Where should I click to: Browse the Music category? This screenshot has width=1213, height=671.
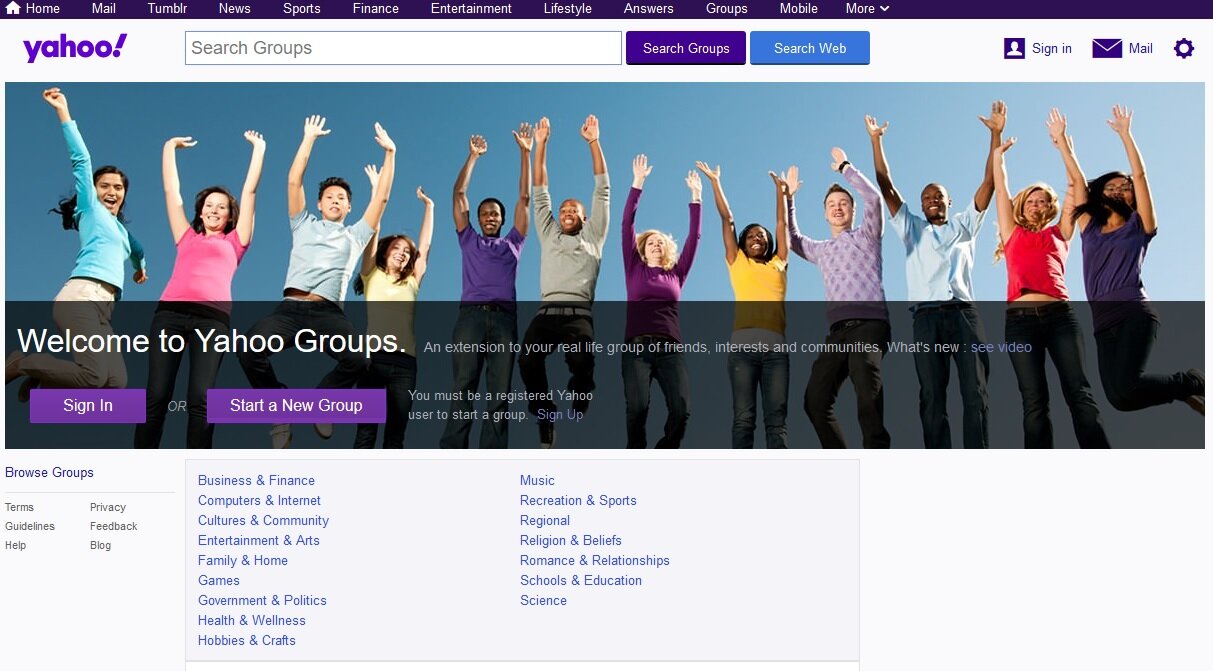[537, 480]
